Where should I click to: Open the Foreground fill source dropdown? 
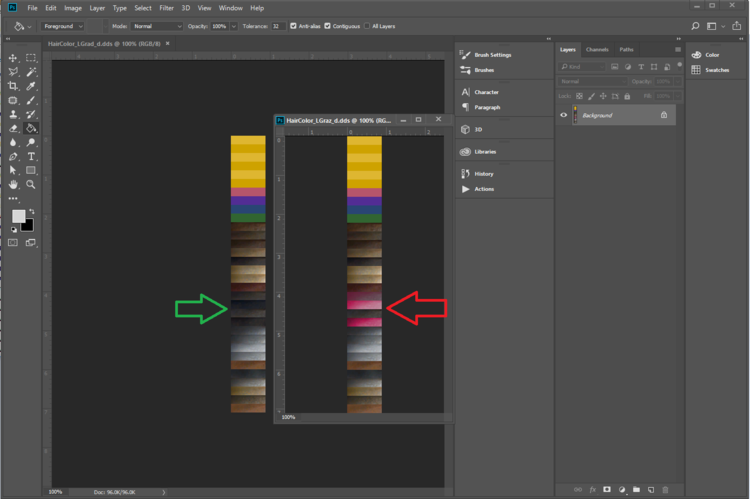pyautogui.click(x=63, y=26)
